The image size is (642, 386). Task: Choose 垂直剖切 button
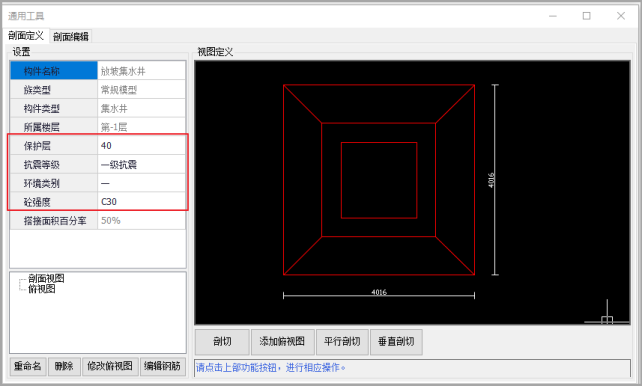[x=396, y=341]
